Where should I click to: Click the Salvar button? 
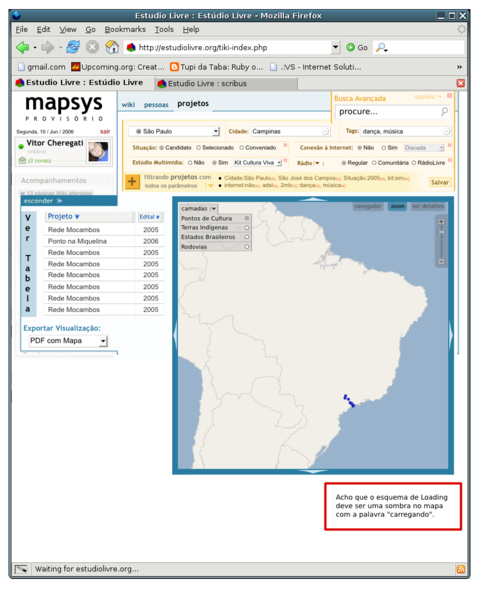point(440,182)
